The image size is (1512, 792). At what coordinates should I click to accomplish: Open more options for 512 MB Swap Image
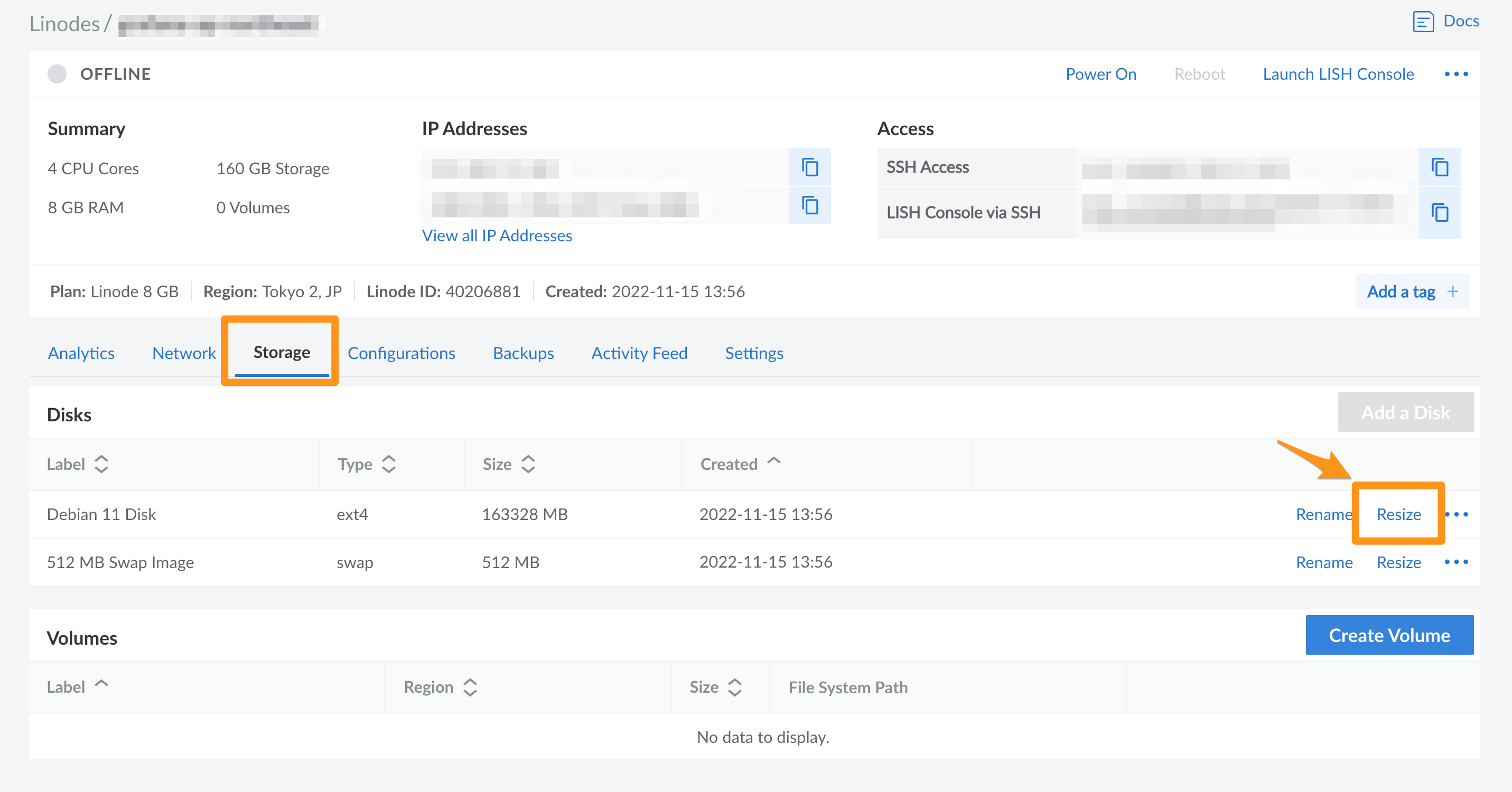[1456, 562]
